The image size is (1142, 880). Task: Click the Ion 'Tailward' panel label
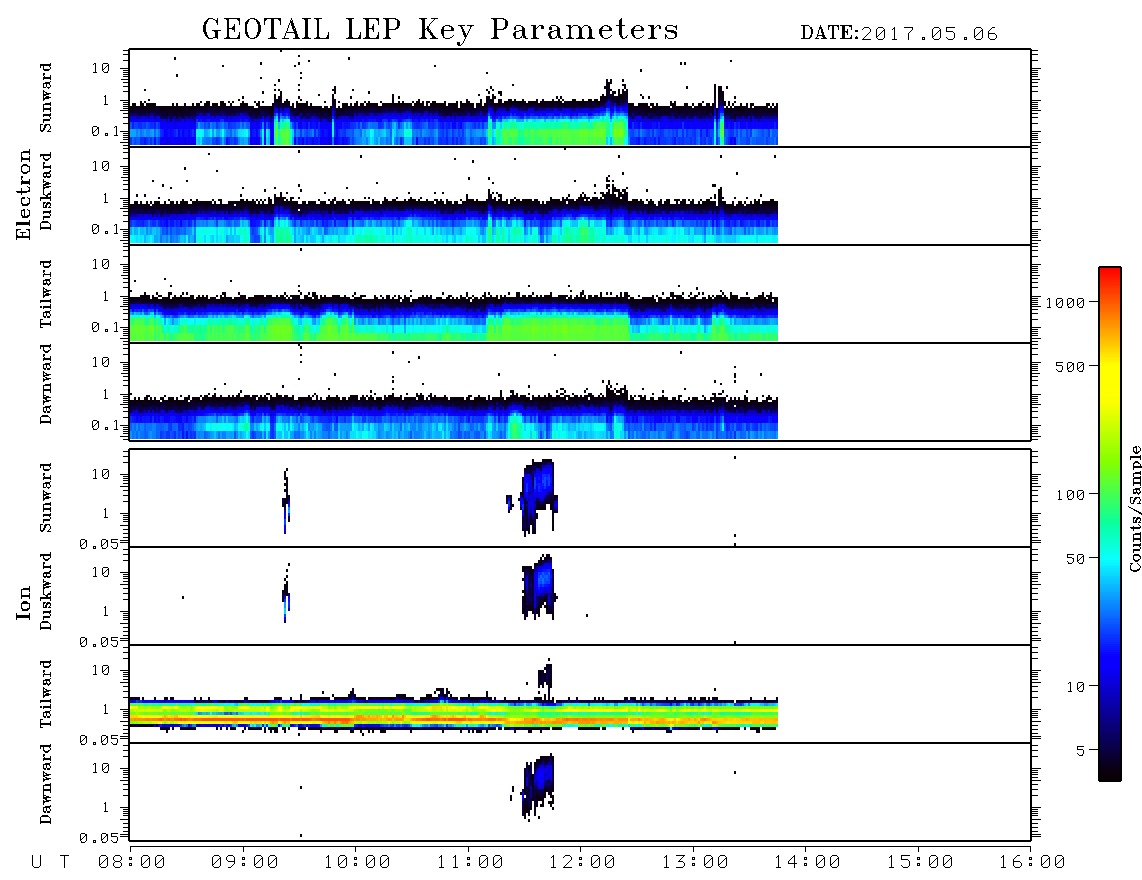click(x=45, y=694)
